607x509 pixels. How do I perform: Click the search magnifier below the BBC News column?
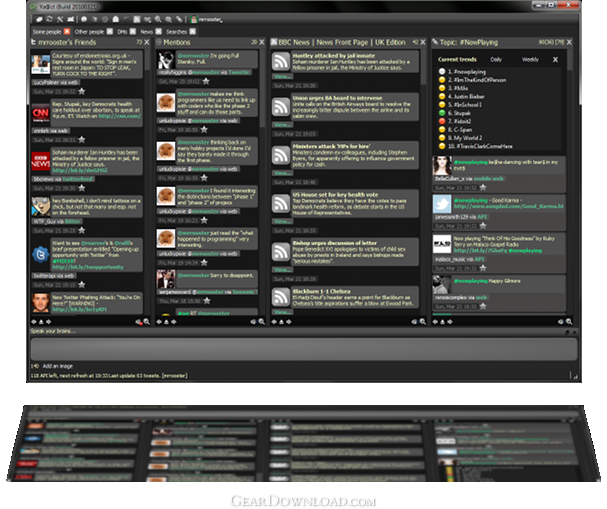click(x=422, y=322)
